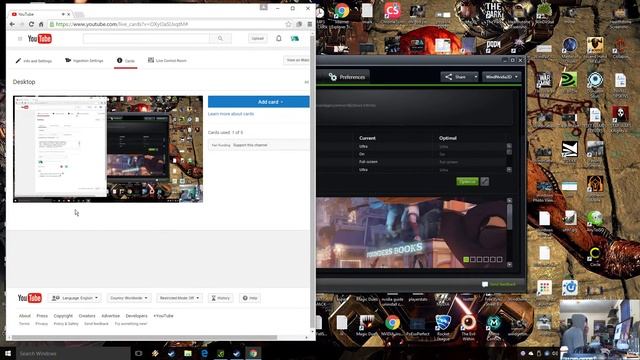Select the Support this channel card row

pos(259,145)
